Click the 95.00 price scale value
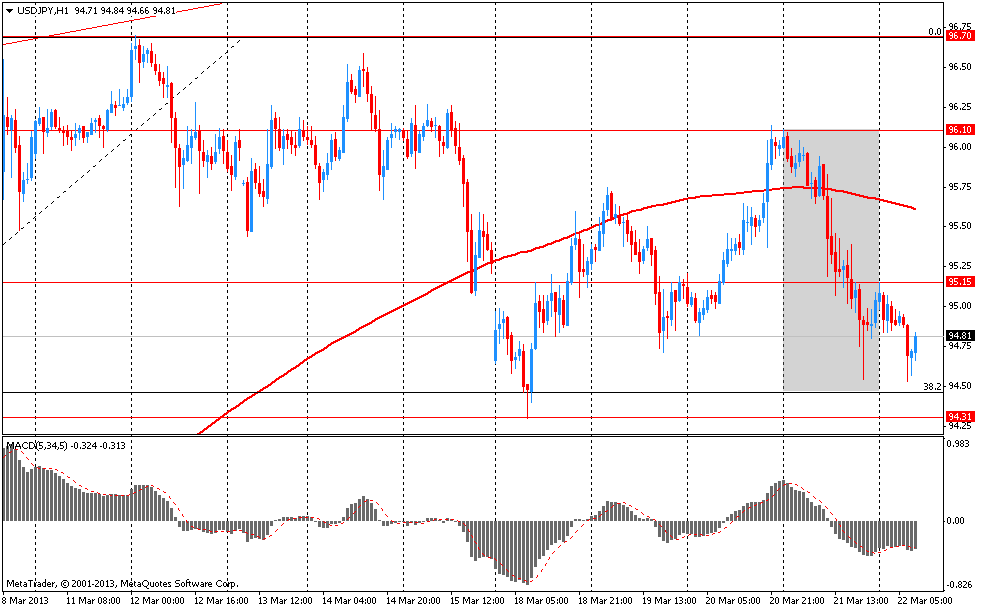Viewport: 983px width, 609px height. (960, 306)
